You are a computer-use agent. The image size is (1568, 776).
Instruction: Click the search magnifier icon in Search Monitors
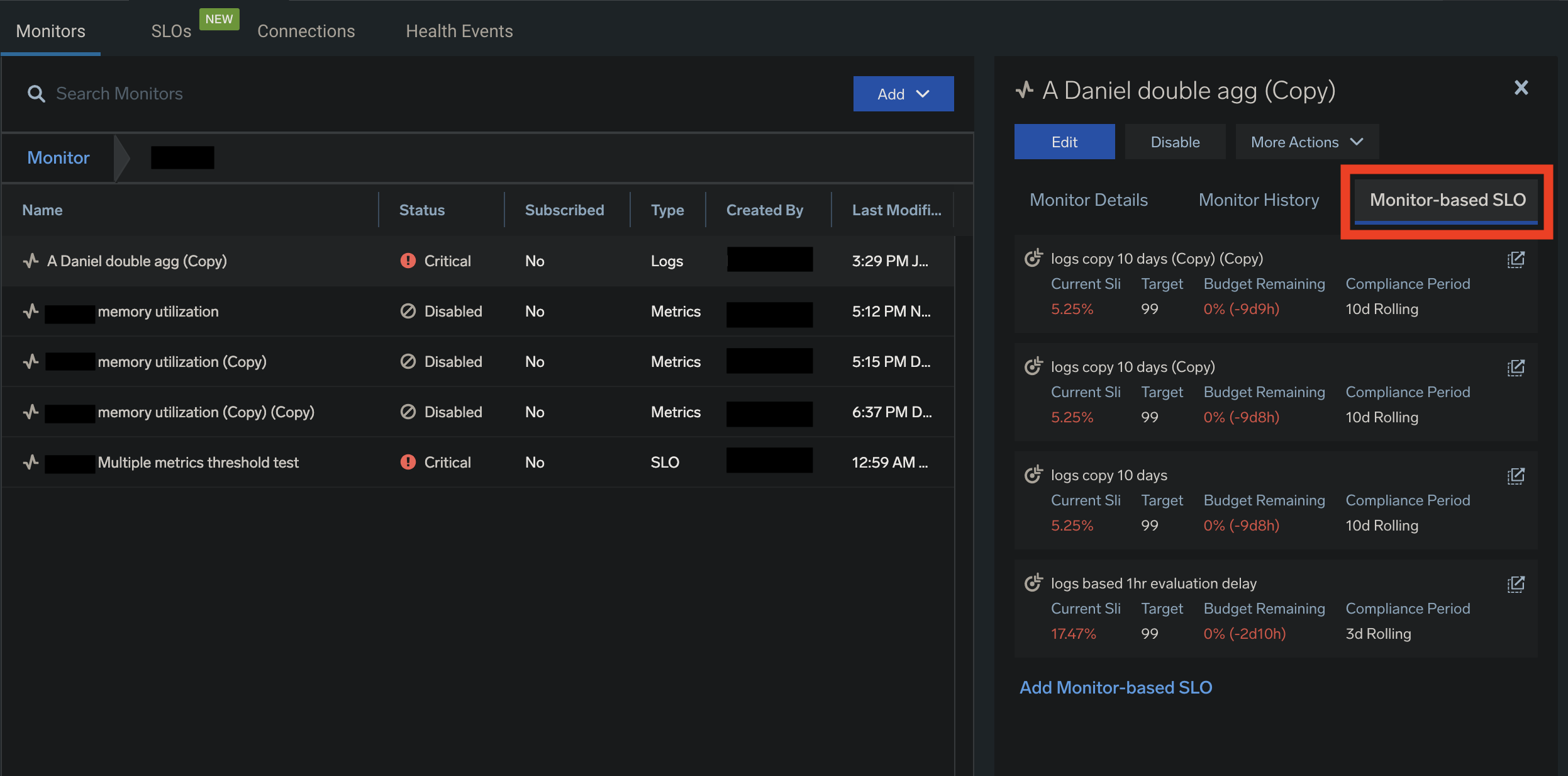tap(36, 94)
